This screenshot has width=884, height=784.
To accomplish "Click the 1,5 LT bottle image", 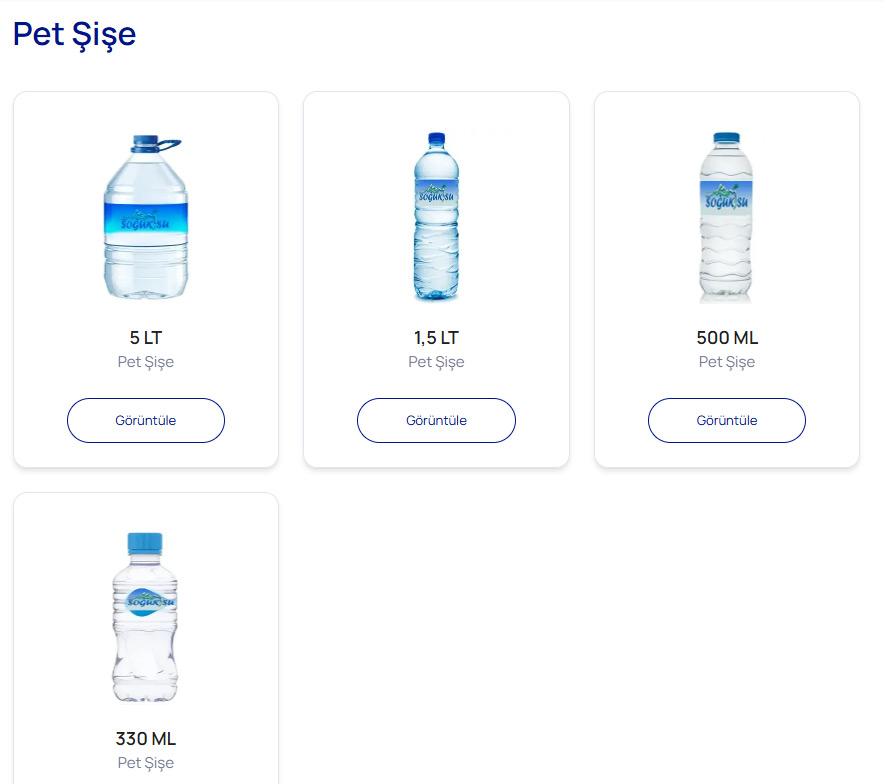I will (436, 216).
